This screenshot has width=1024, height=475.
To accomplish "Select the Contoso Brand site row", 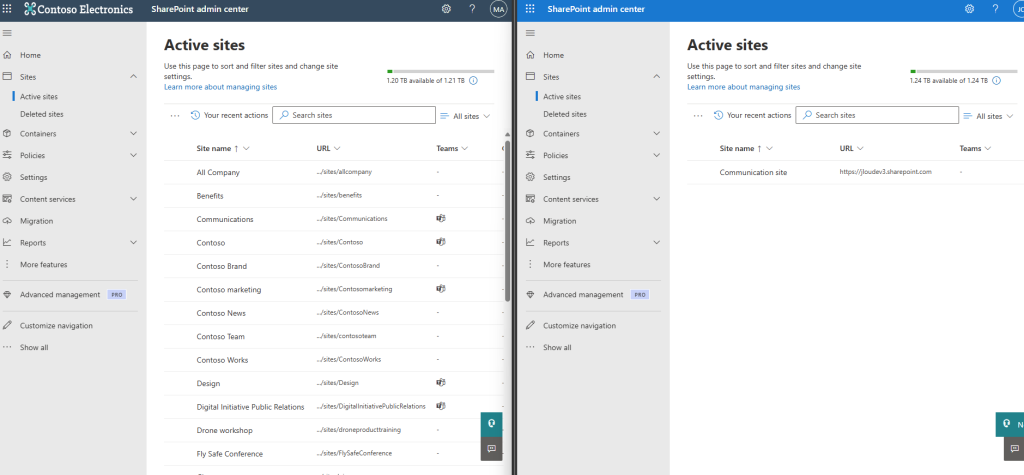I will pos(333,266).
